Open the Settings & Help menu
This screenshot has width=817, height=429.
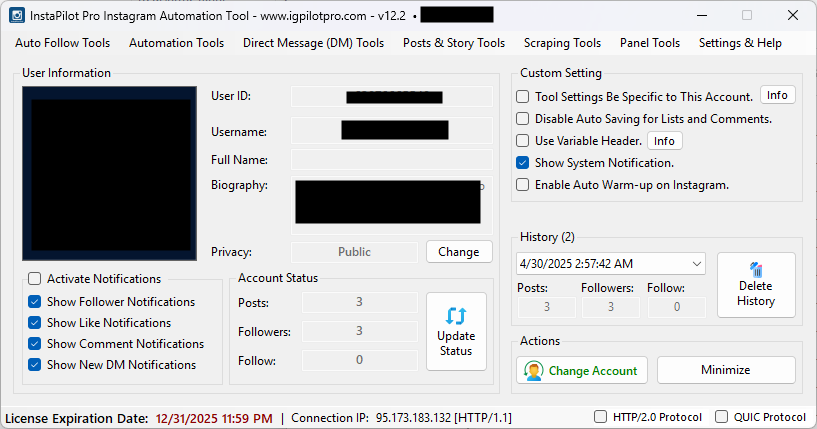[740, 43]
